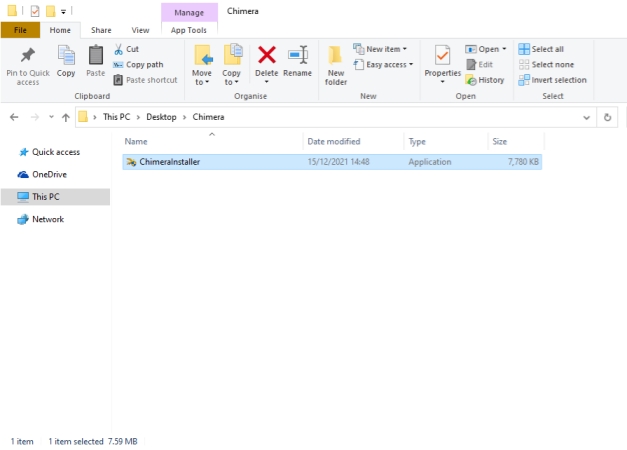Click Paste shortcut option

tap(145, 80)
